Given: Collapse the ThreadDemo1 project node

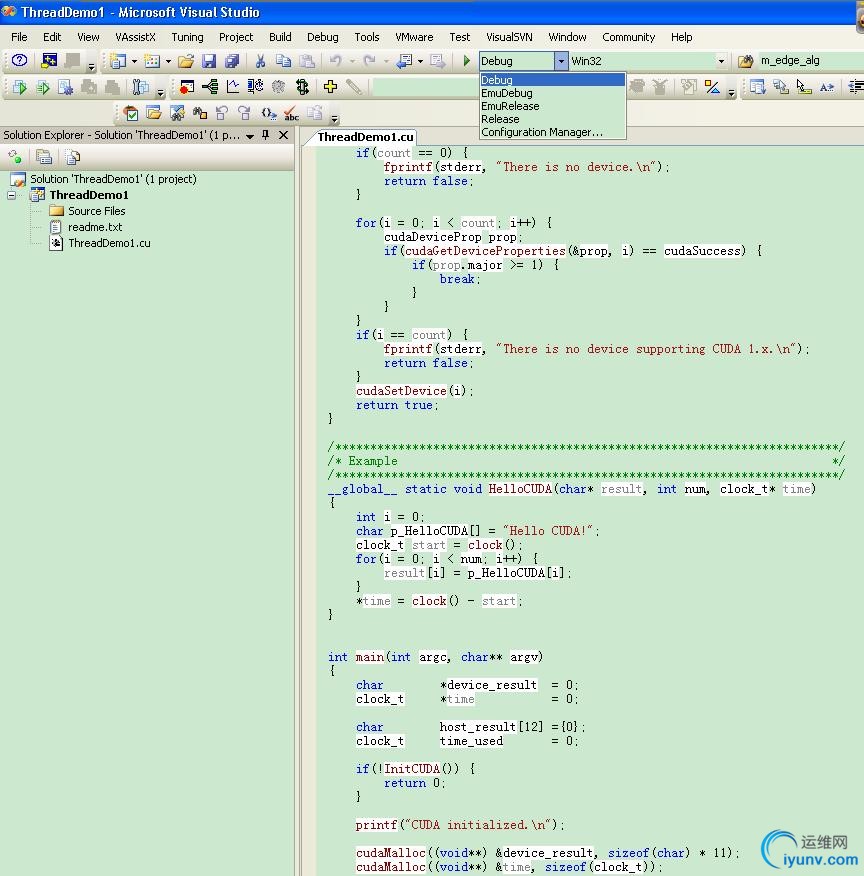Looking at the screenshot, I should 12,195.
